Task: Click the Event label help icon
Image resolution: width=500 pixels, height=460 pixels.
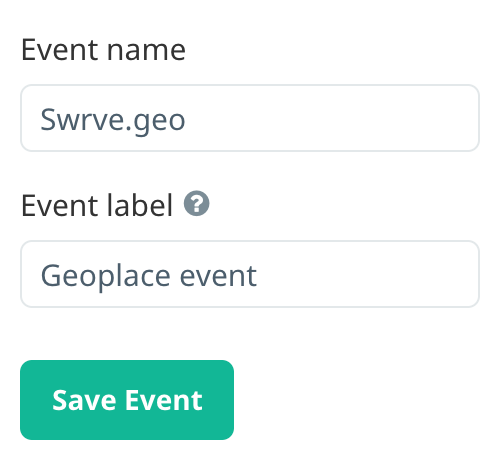Action: (x=197, y=203)
